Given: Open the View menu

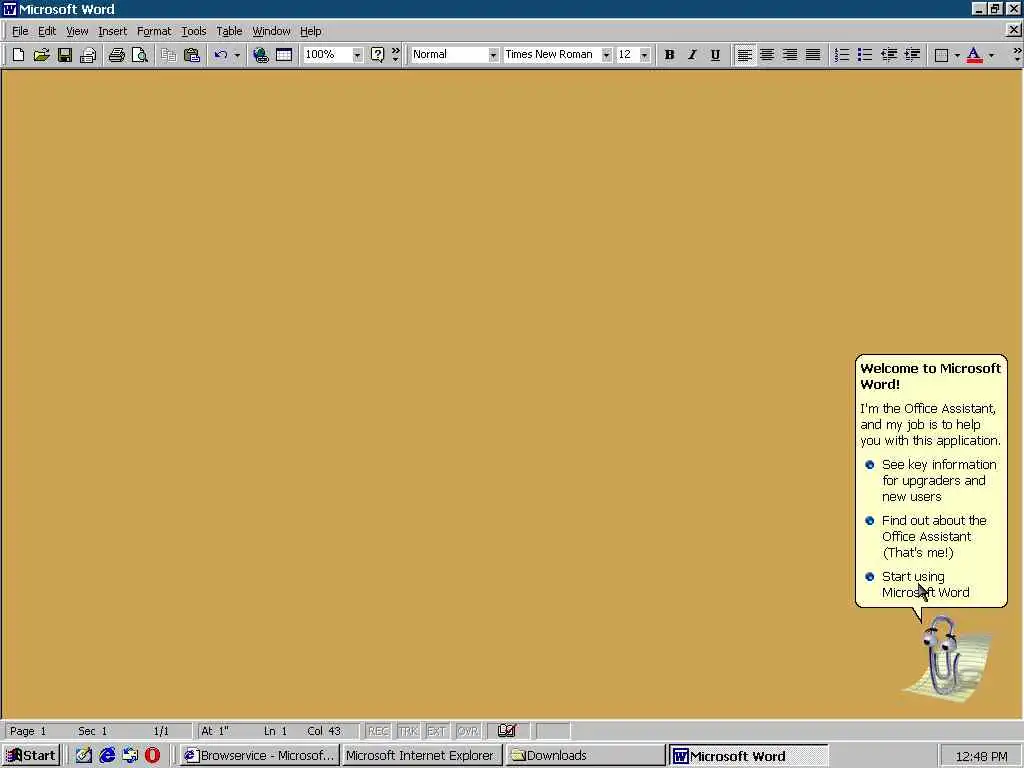Looking at the screenshot, I should [77, 31].
